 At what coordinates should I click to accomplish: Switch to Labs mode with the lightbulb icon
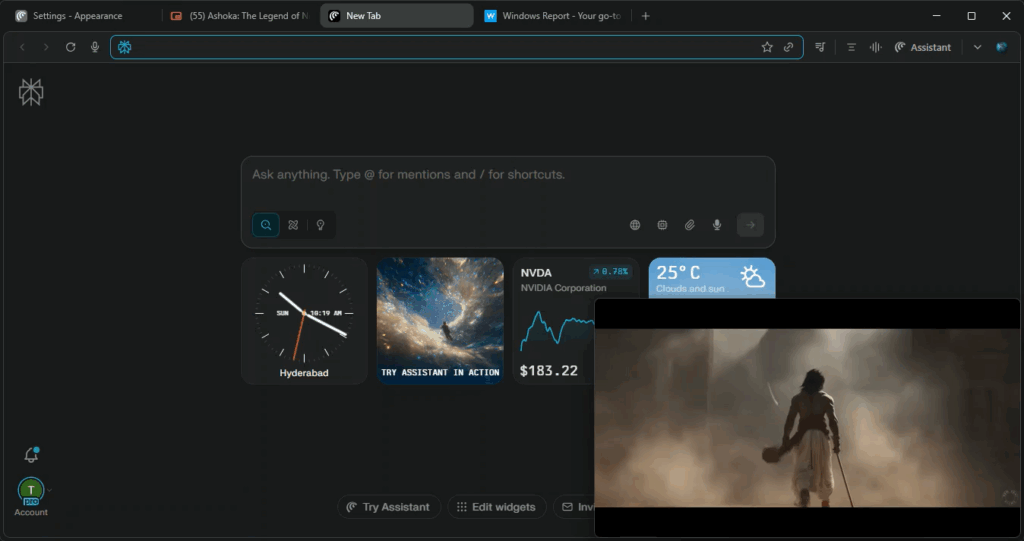coord(321,225)
